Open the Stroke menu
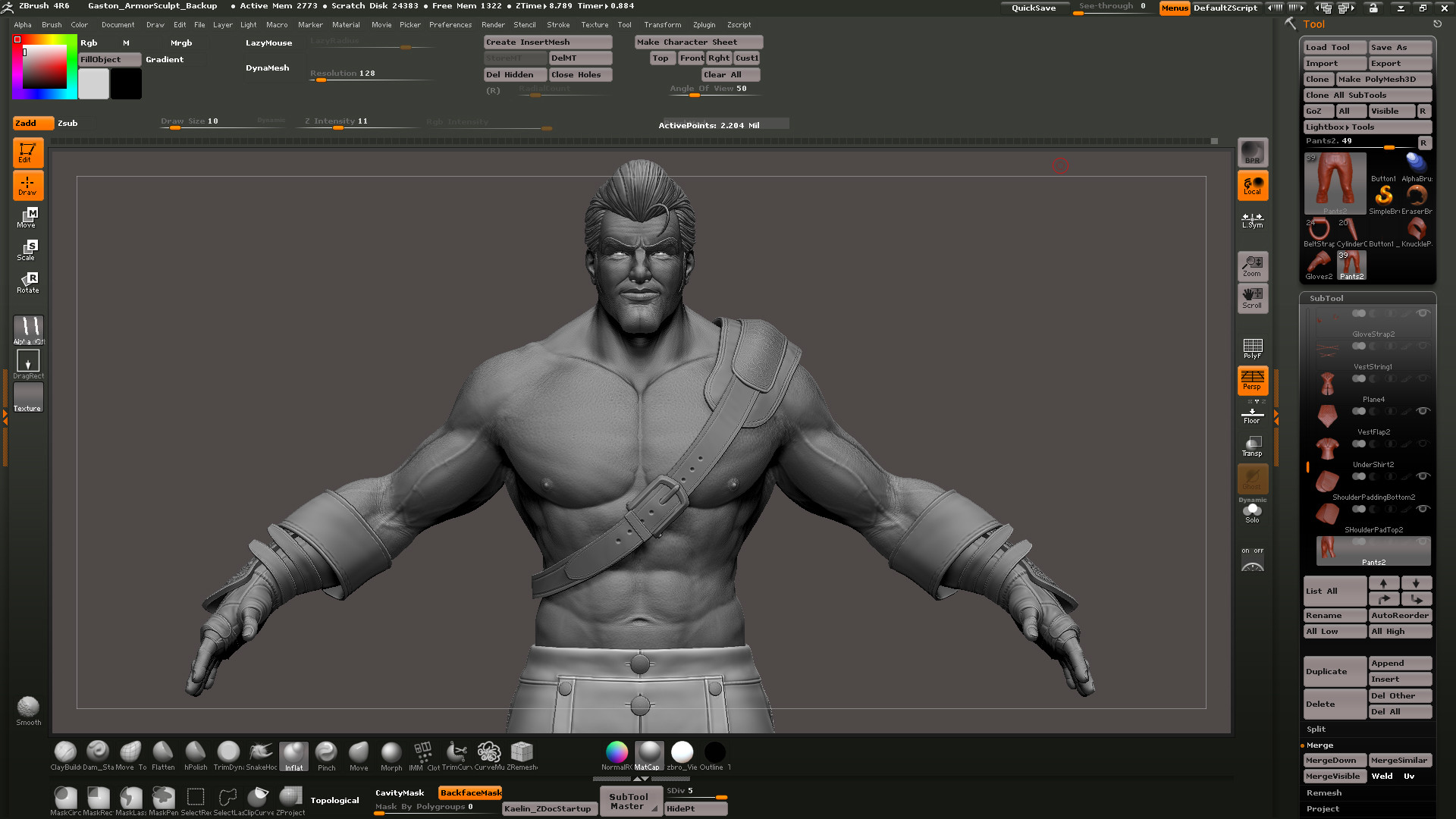The width and height of the screenshot is (1456, 819). click(558, 25)
